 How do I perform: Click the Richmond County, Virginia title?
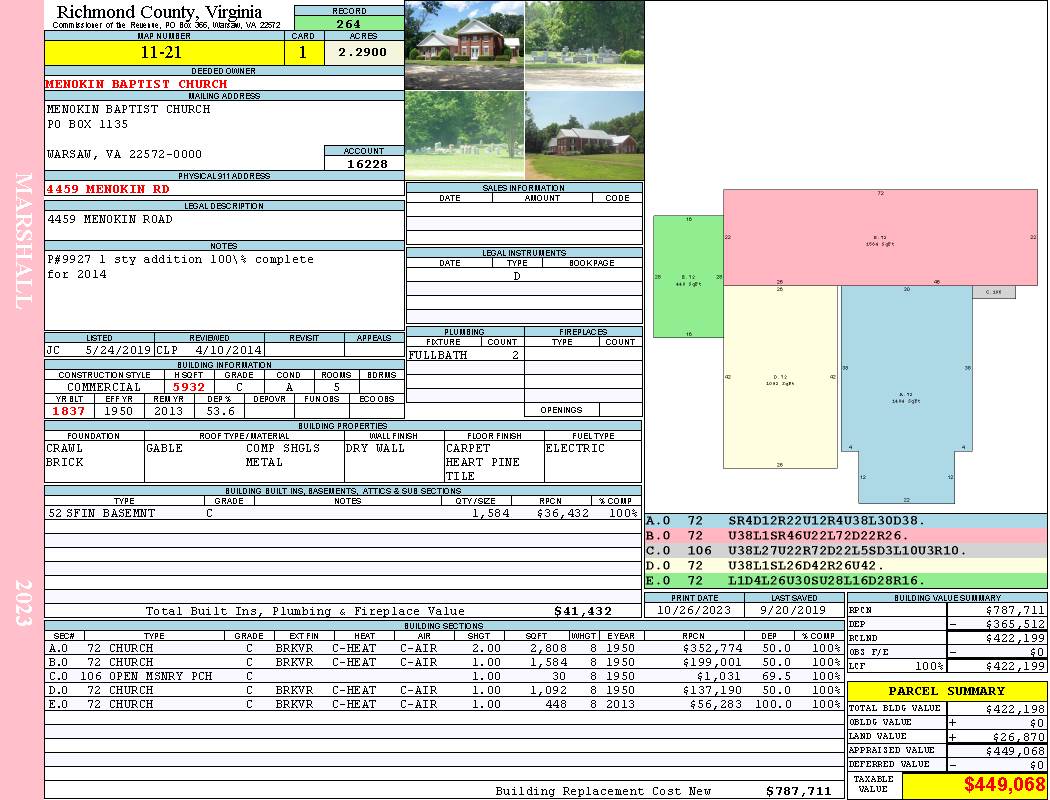tap(159, 12)
